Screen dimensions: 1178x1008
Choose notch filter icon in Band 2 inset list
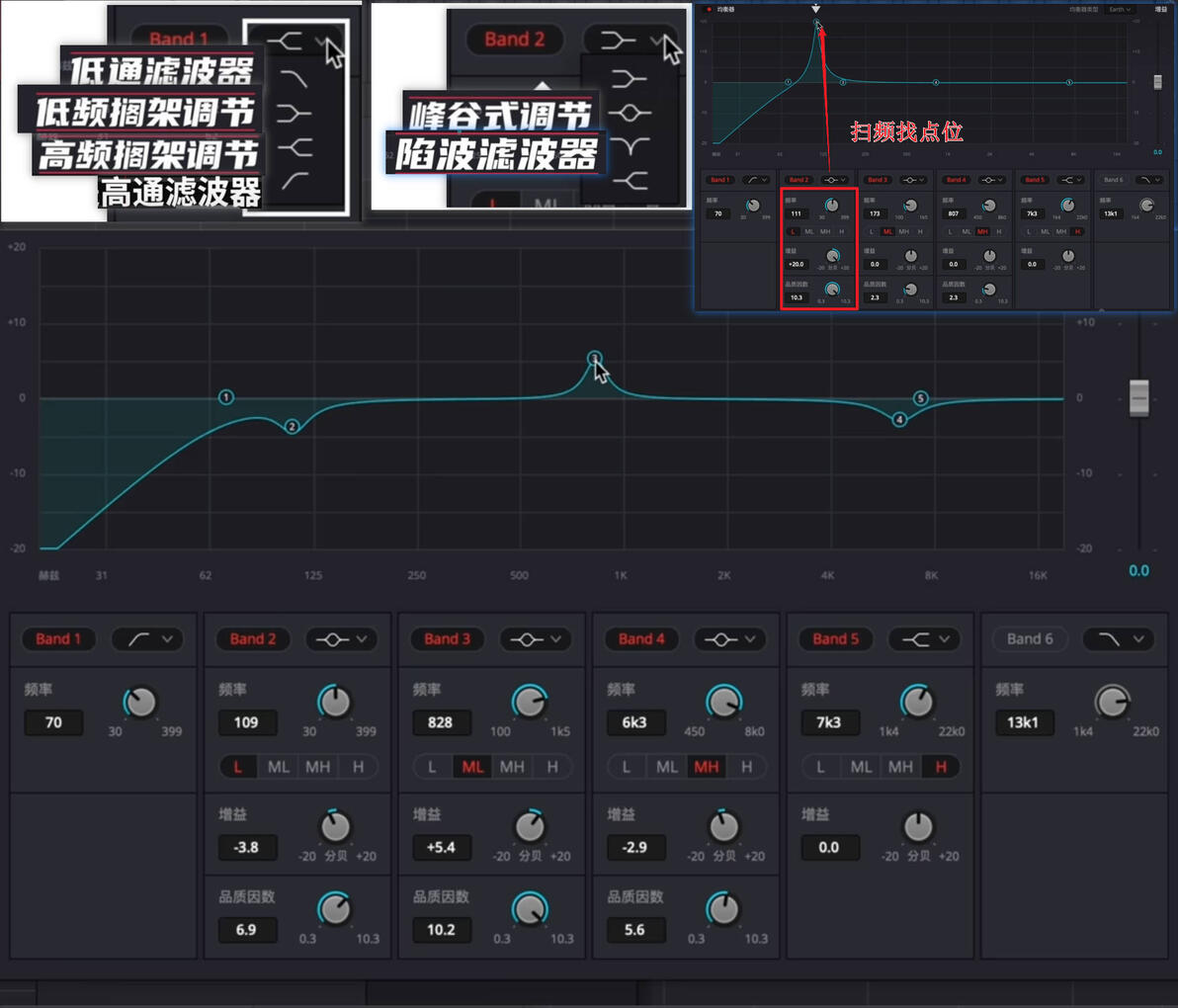click(630, 146)
